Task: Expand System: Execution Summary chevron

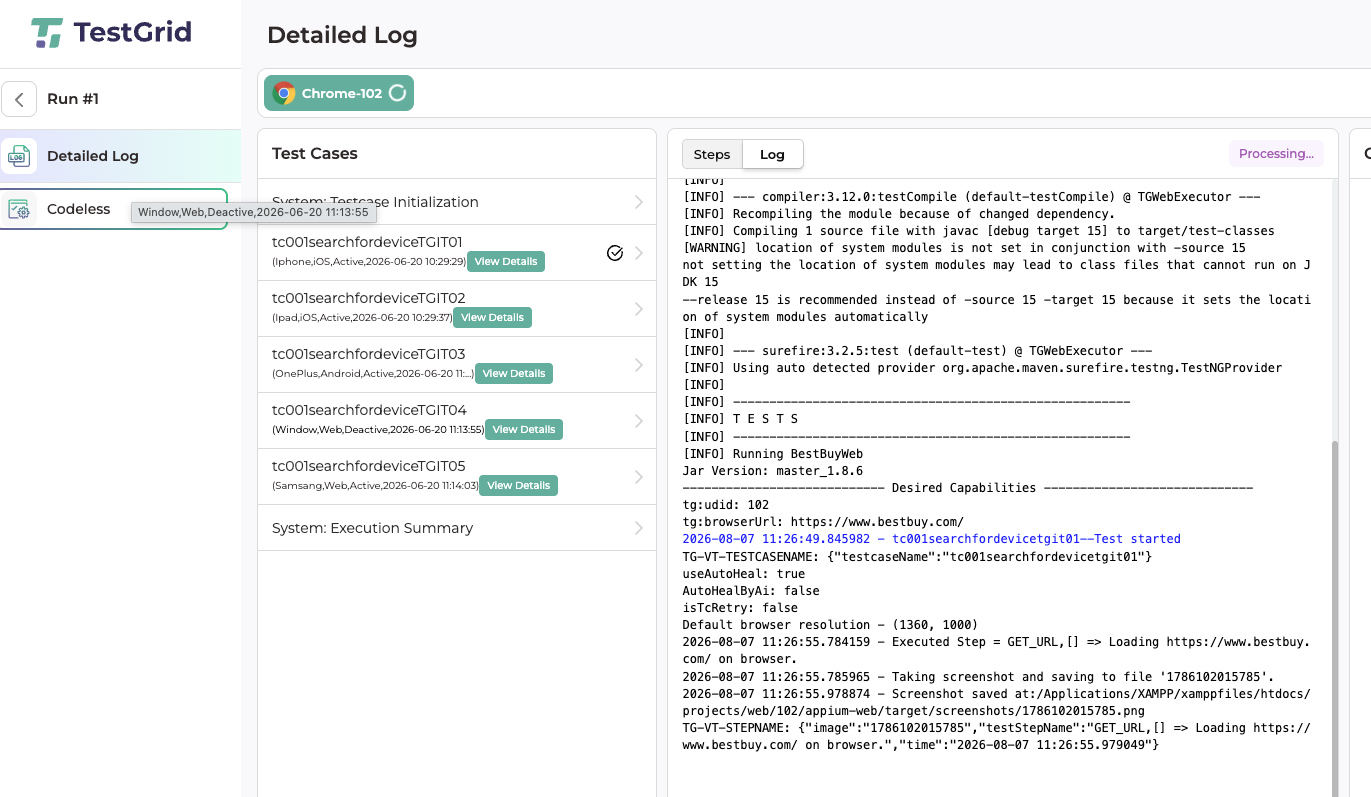Action: click(639, 528)
